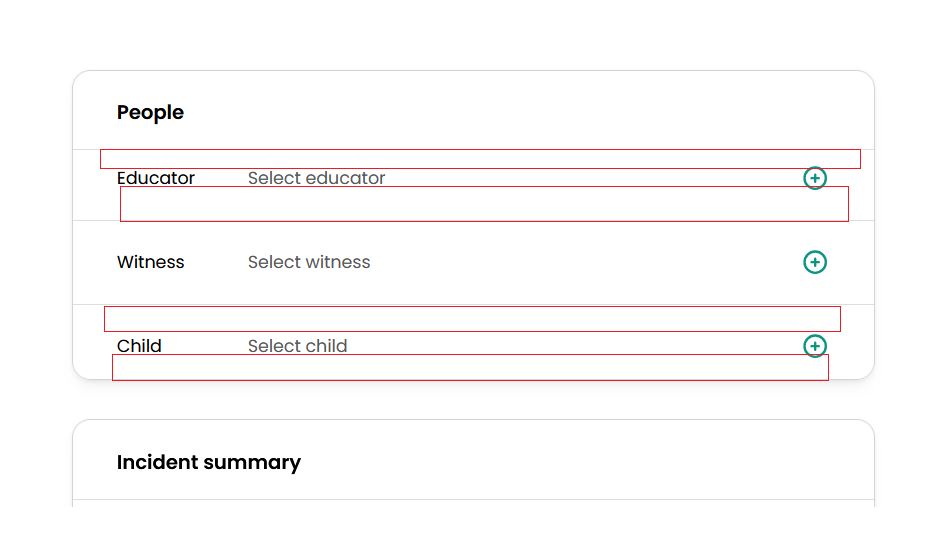Add another witness with the green plus
The height and width of the screenshot is (554, 931).
click(815, 262)
